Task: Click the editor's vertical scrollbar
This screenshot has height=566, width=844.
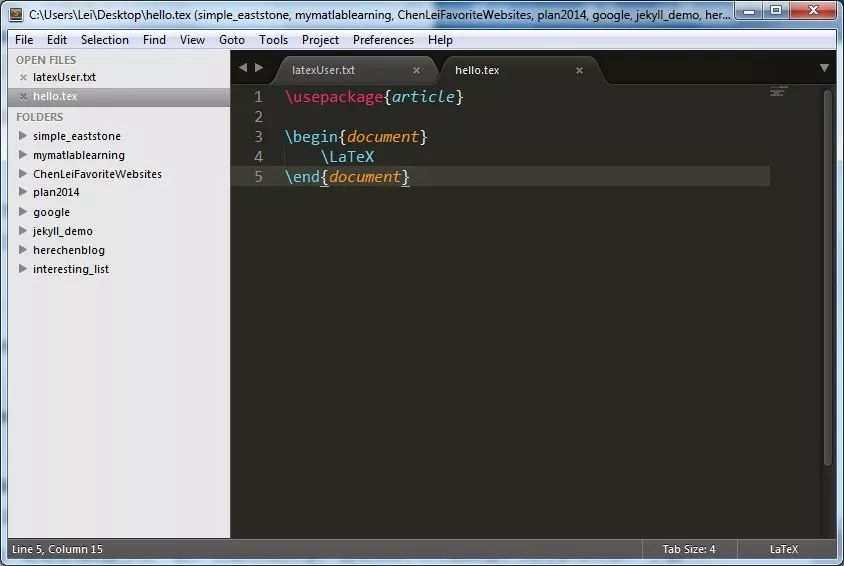Action: 827,277
